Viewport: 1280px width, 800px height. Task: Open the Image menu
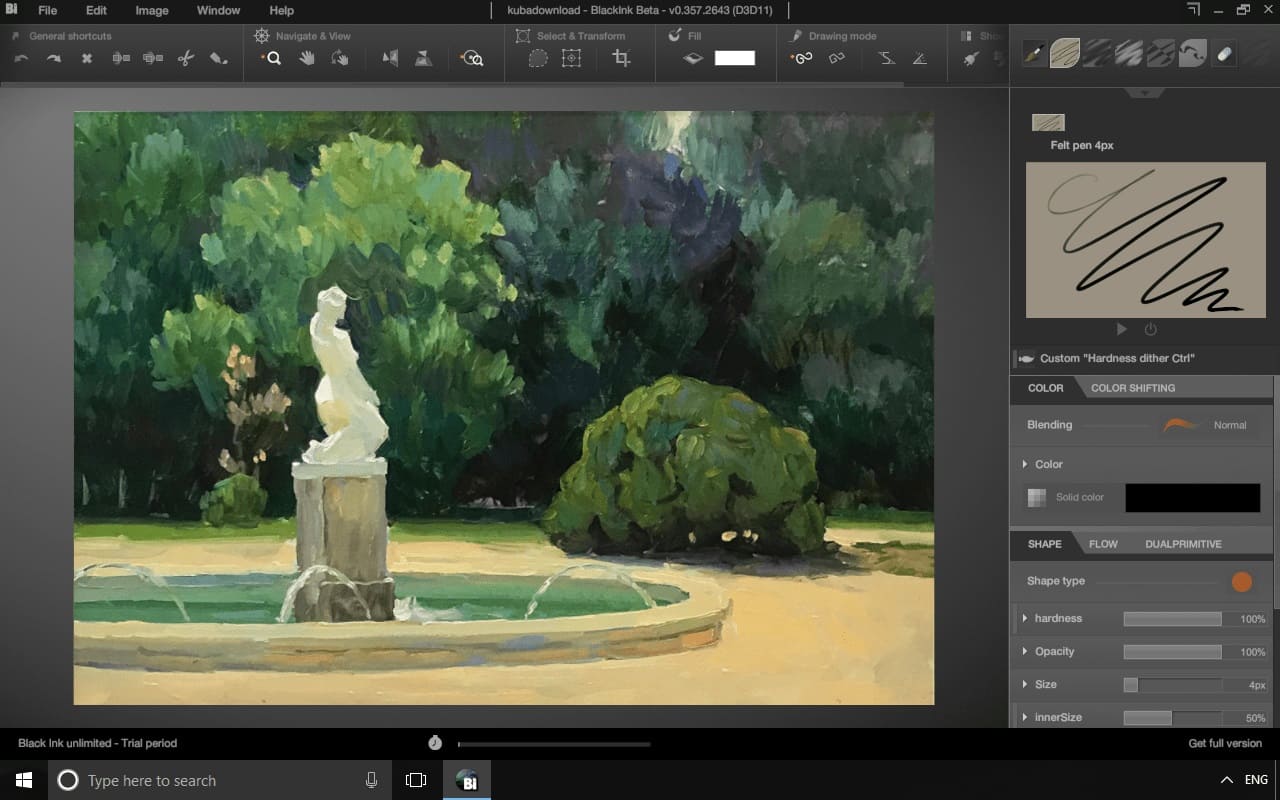click(150, 11)
